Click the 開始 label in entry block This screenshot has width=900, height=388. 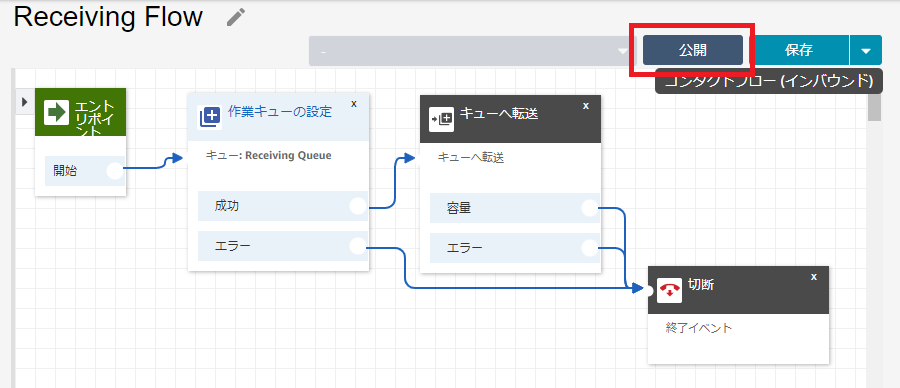[65, 170]
